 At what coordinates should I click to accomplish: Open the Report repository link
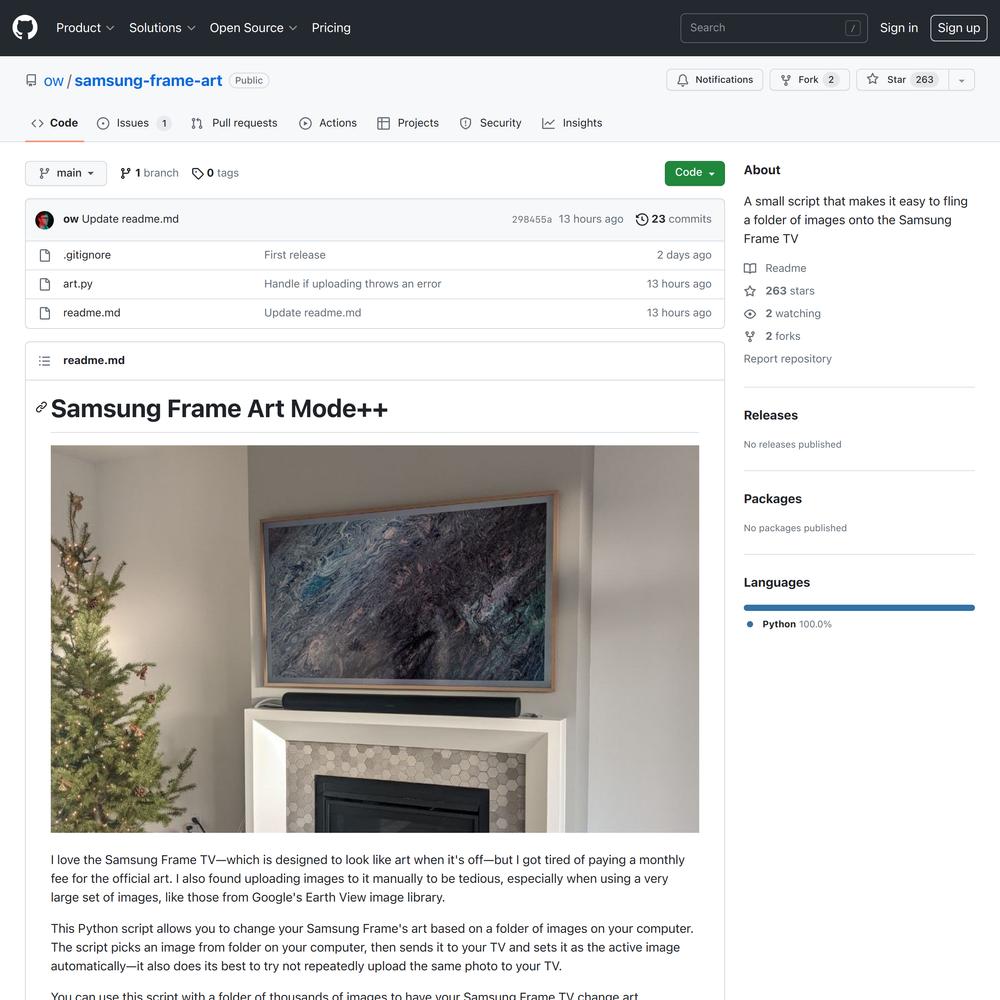click(788, 359)
